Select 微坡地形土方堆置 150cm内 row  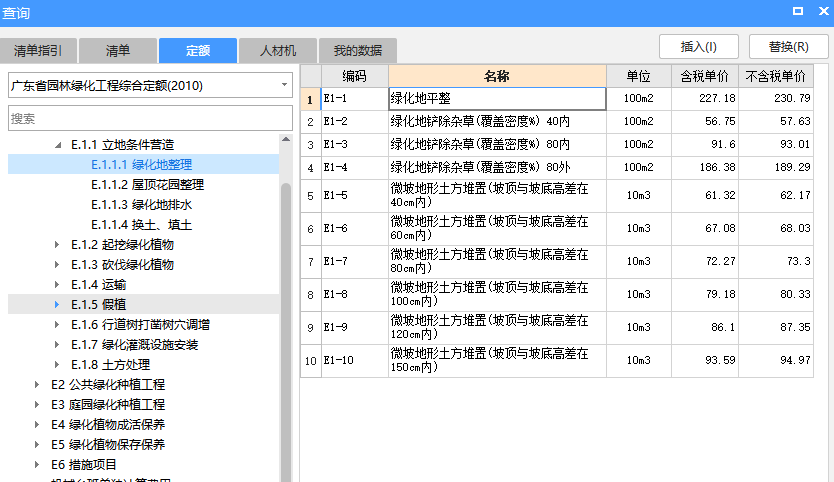[x=557, y=361]
